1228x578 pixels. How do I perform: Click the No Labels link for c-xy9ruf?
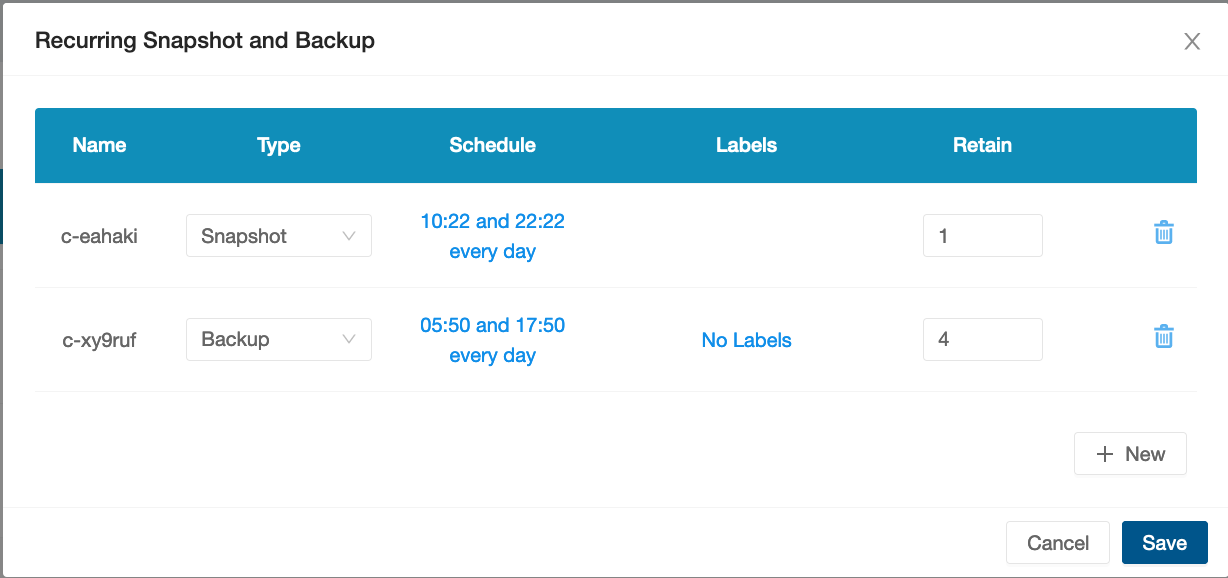pyautogui.click(x=746, y=340)
